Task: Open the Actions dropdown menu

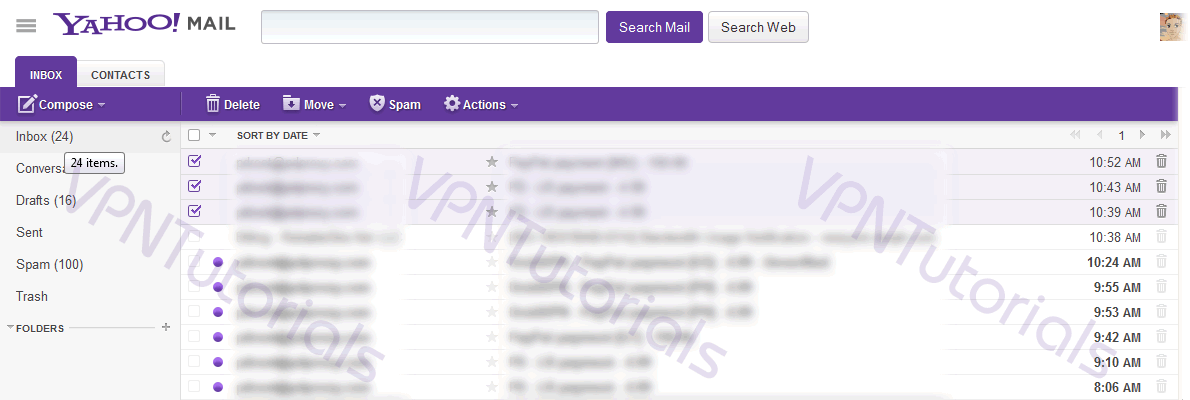Action: pyautogui.click(x=481, y=104)
